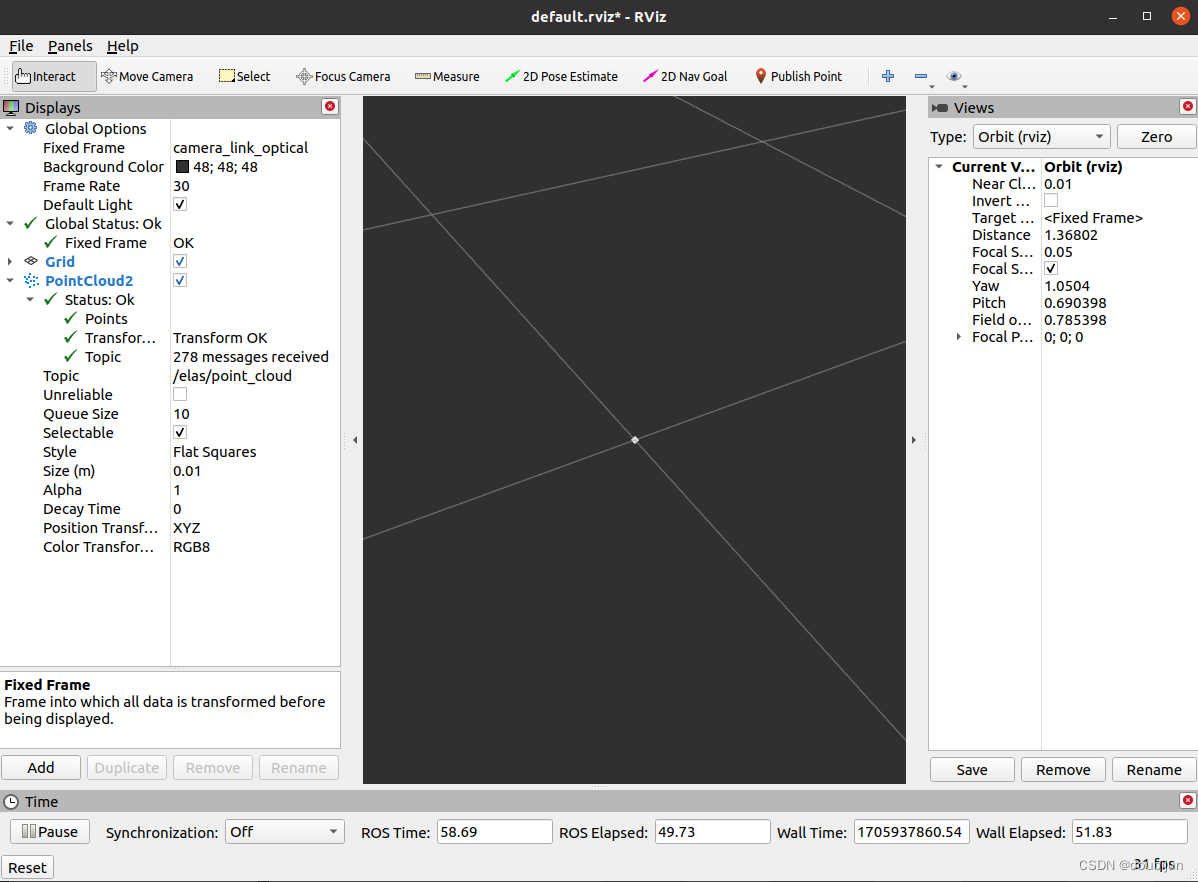Collapse the Global Options tree node
The width and height of the screenshot is (1198, 882).
click(x=10, y=128)
